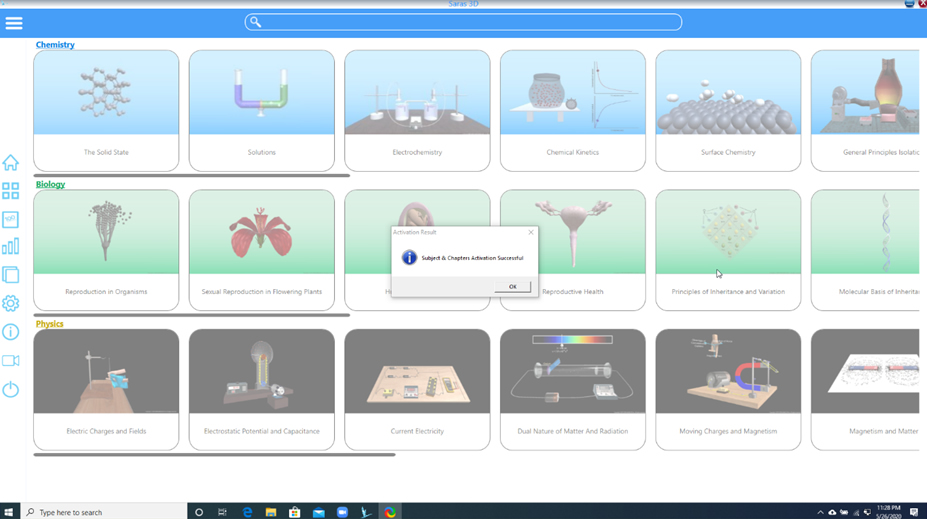Open Electric Charges and Fields chapter
The height and width of the screenshot is (519, 927).
(106, 390)
